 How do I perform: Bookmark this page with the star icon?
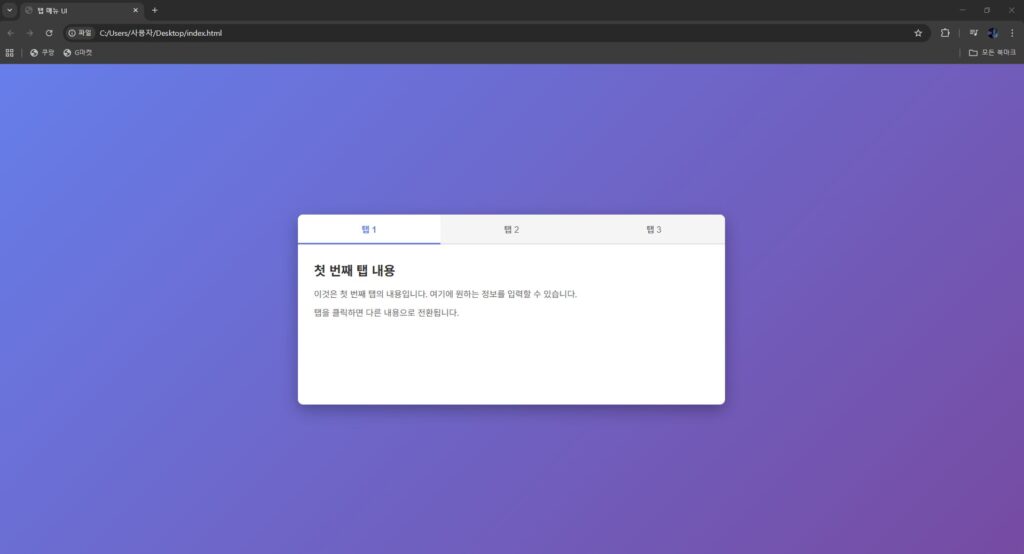918,33
